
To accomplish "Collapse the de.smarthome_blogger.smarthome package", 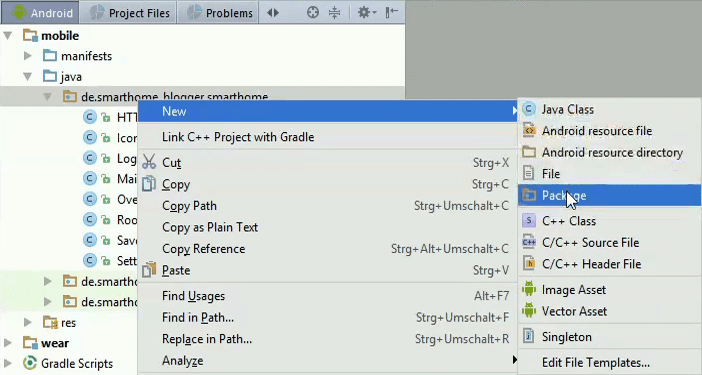I will tap(47, 97).
